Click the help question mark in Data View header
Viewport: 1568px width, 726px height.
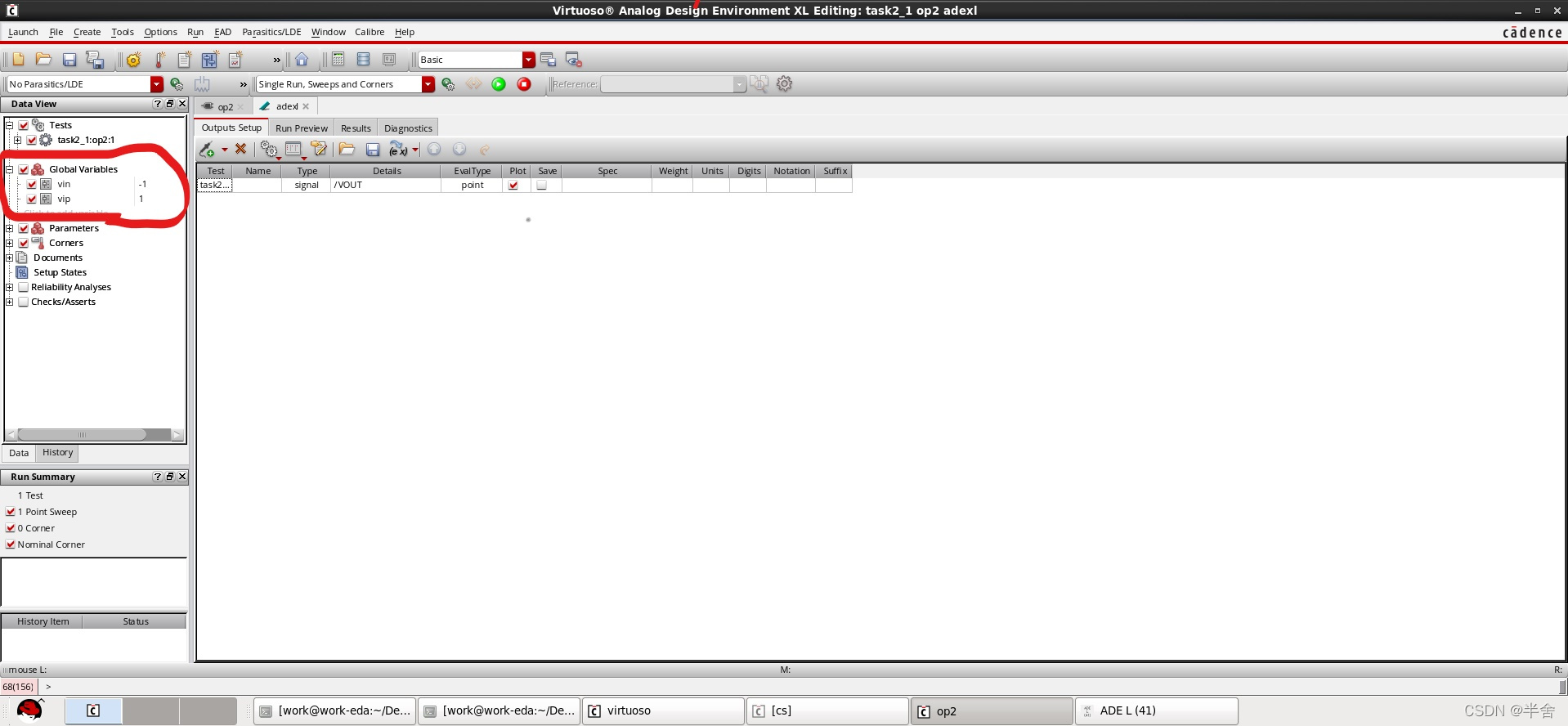157,104
